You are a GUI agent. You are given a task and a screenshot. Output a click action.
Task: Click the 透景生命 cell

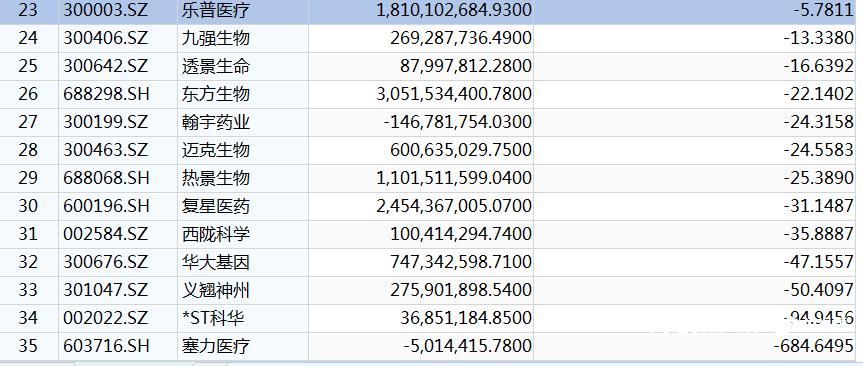(x=243, y=67)
